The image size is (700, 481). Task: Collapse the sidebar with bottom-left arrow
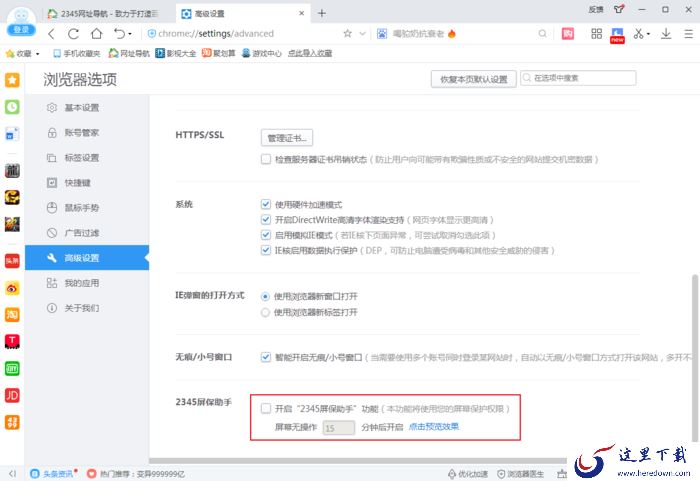pos(12,474)
